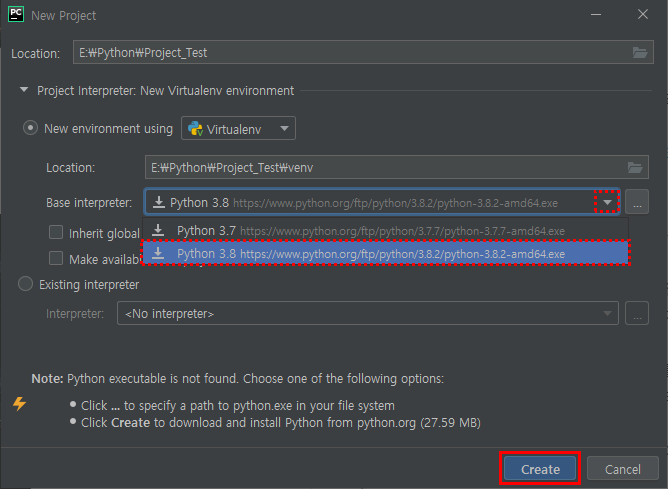Image resolution: width=668 pixels, height=489 pixels.
Task: Click the Virtualenv Python logo icon
Action: point(195,129)
